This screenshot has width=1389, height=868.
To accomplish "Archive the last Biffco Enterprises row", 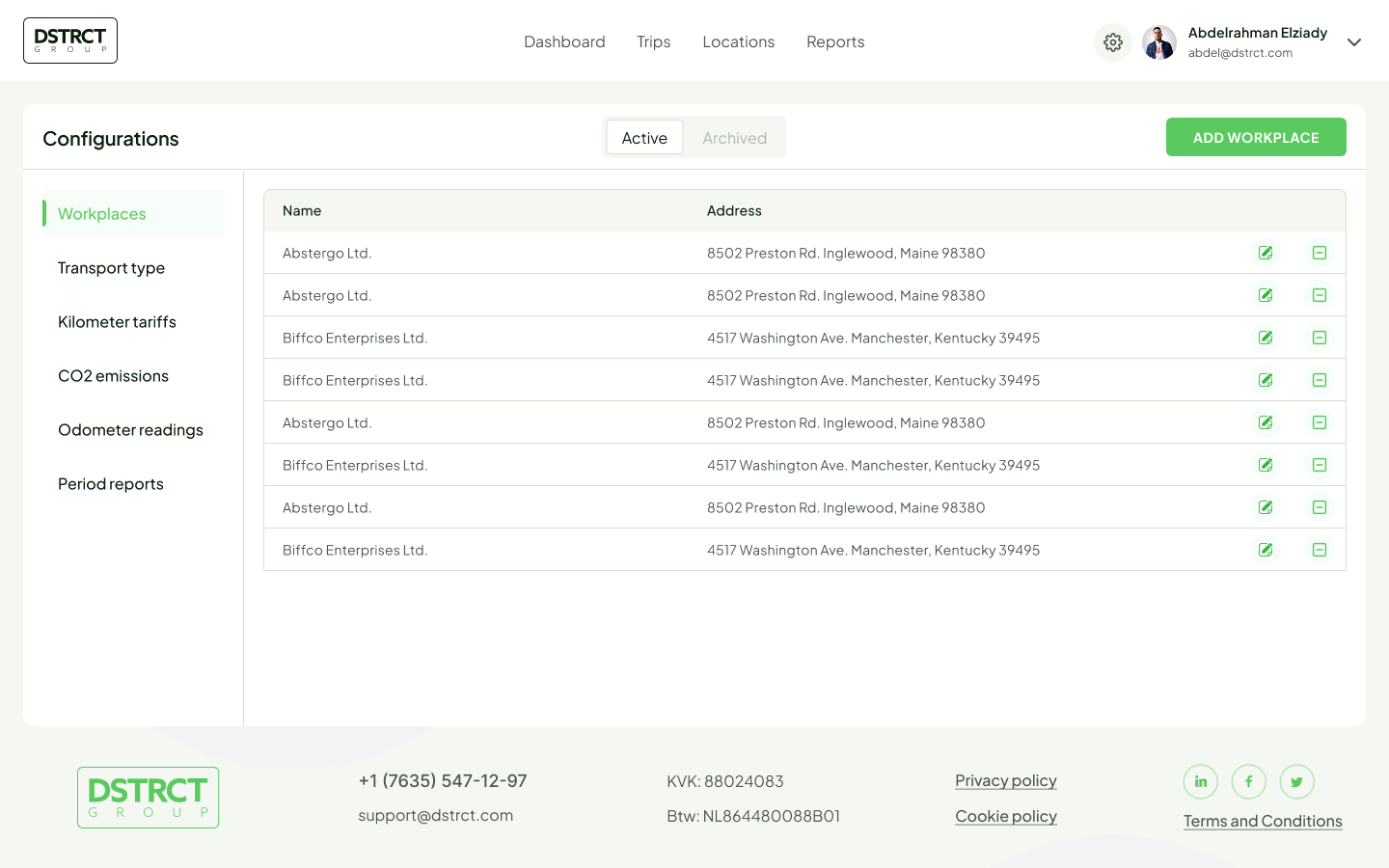I will coord(1320,550).
